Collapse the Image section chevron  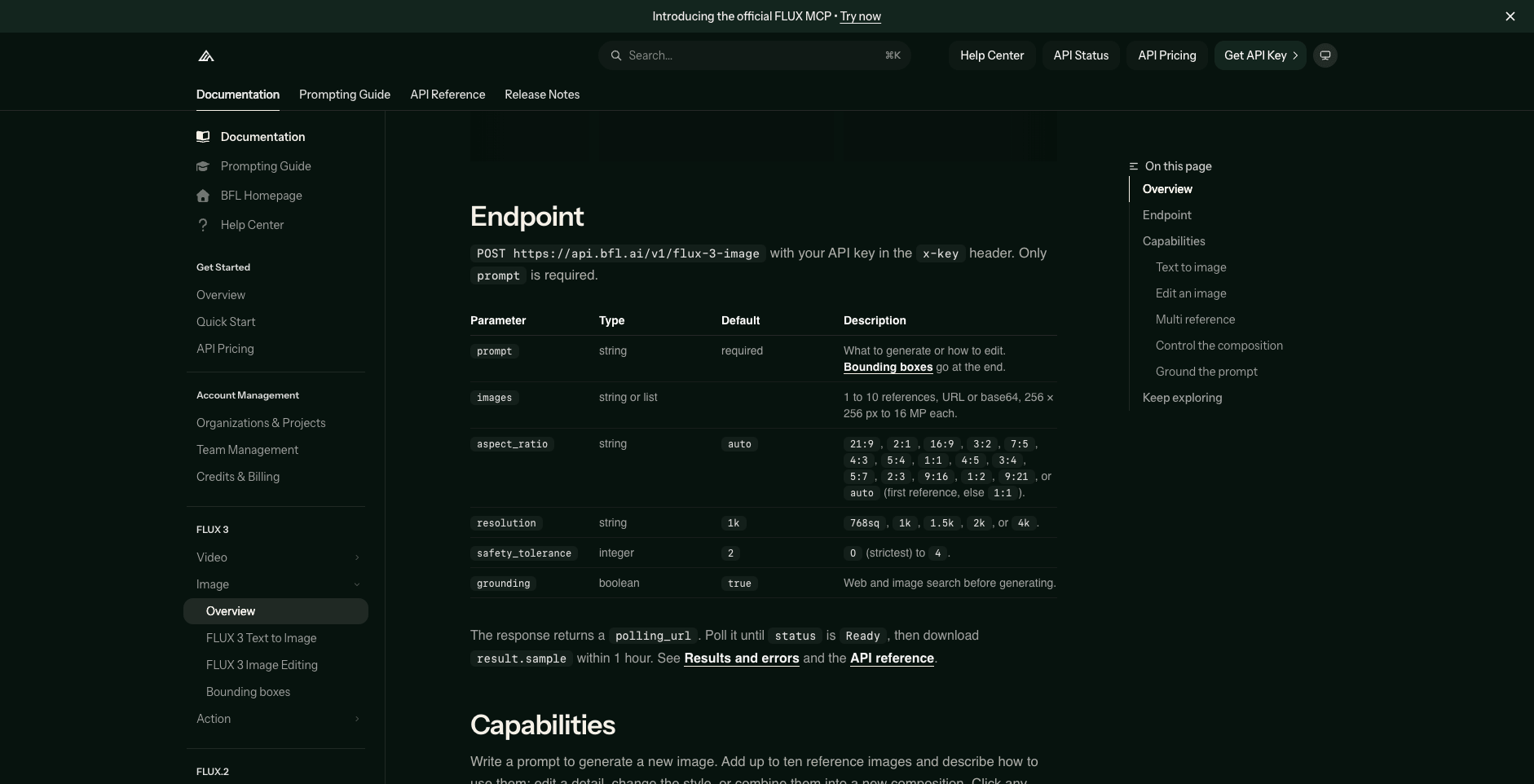tap(357, 584)
